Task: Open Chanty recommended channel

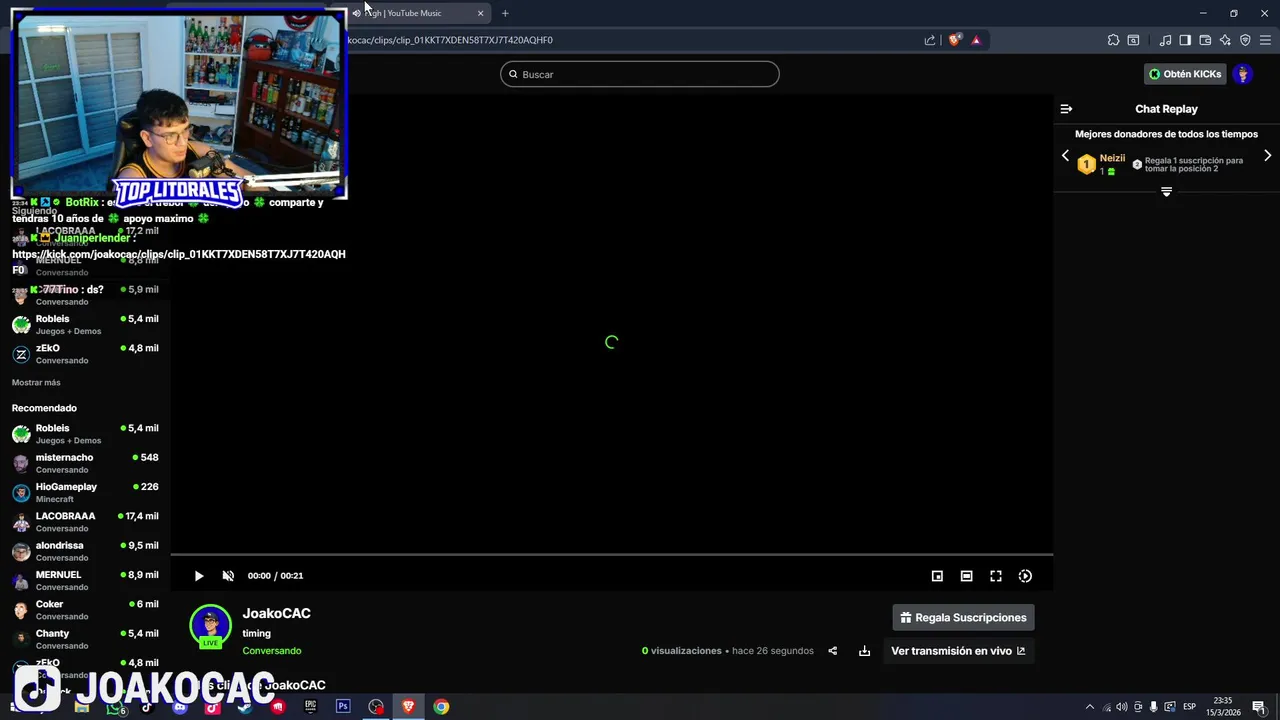Action: click(85, 639)
